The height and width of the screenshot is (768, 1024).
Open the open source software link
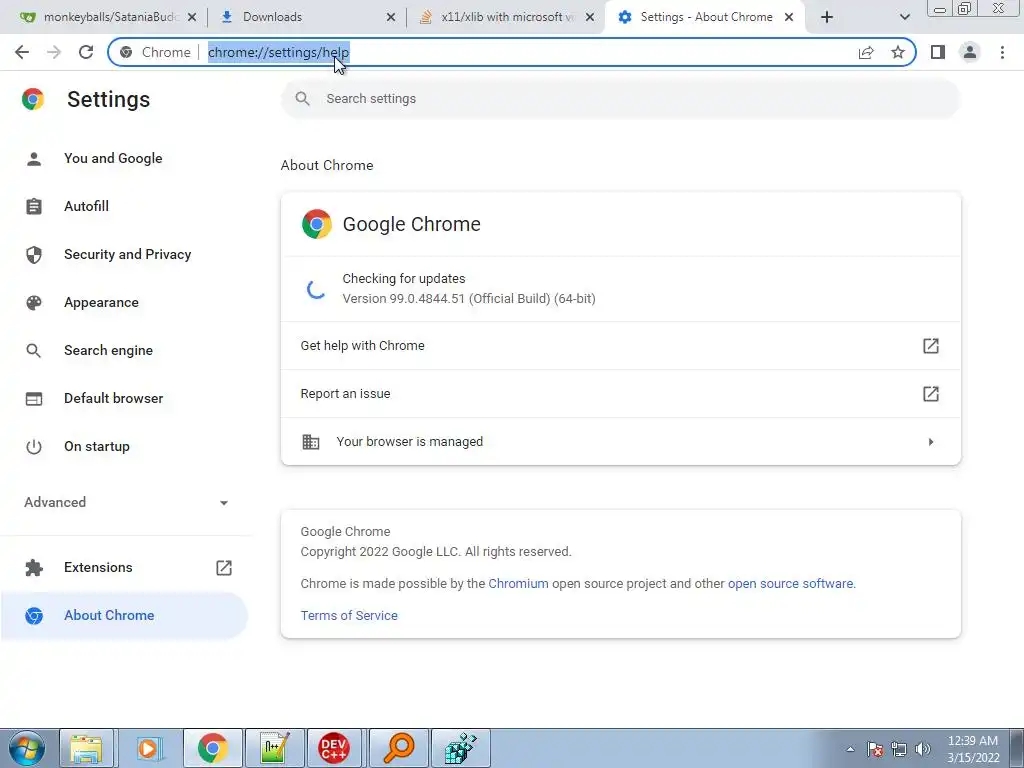pyautogui.click(x=790, y=584)
